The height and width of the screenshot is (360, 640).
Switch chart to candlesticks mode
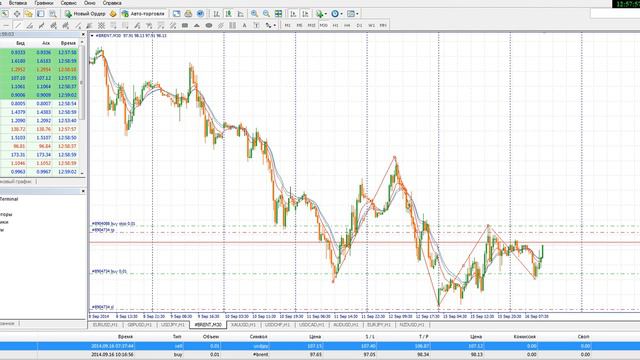pos(229,13)
